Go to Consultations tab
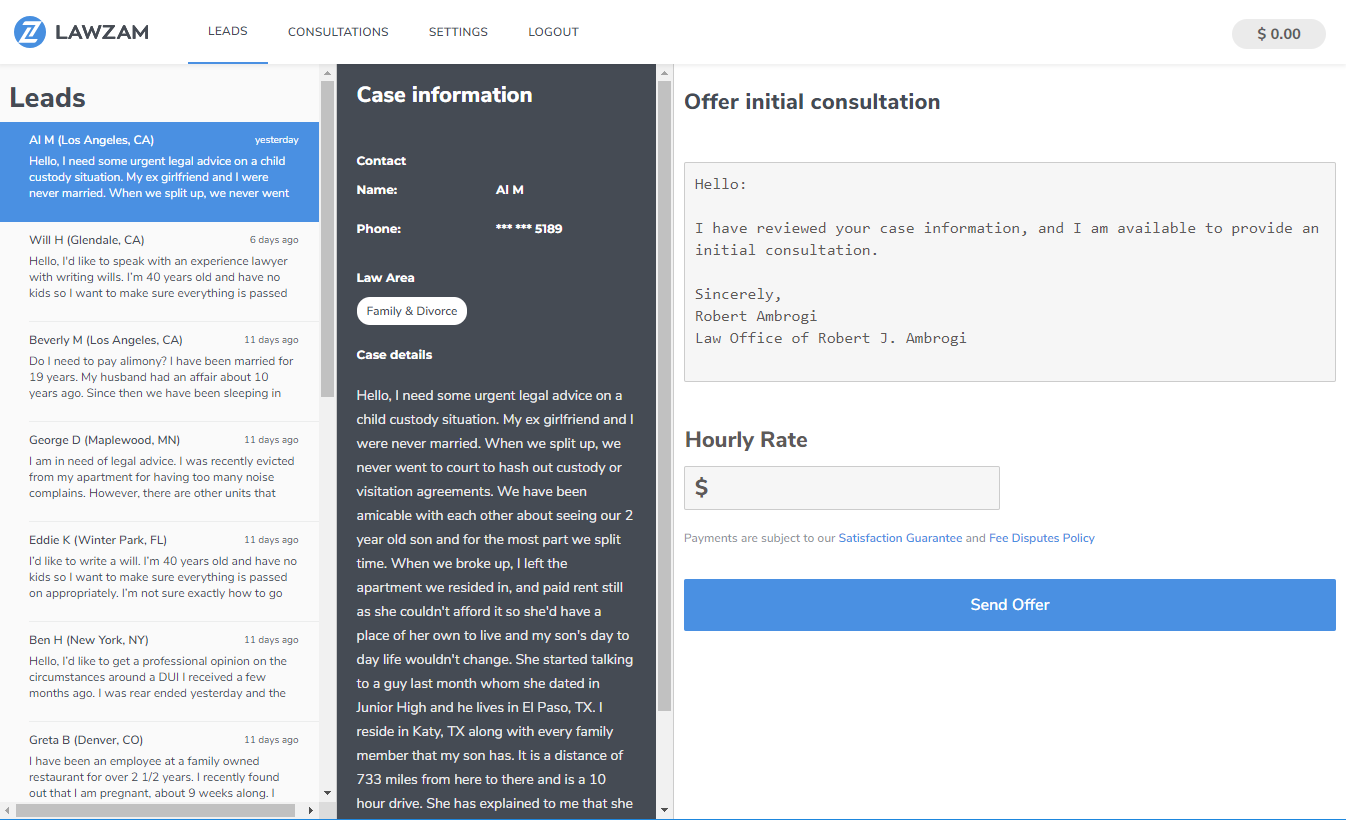 click(x=338, y=32)
